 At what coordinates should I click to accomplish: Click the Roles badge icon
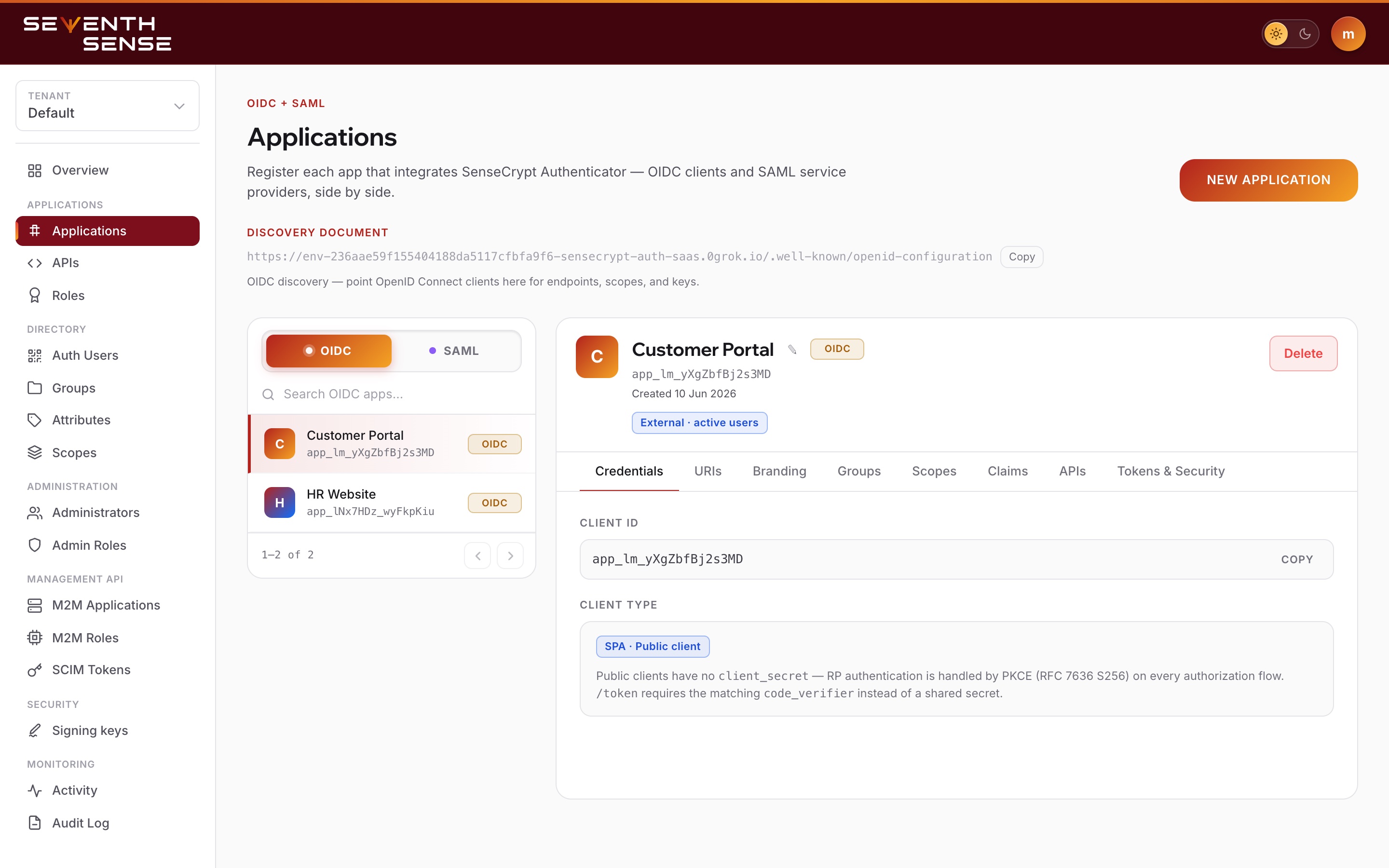(x=34, y=295)
